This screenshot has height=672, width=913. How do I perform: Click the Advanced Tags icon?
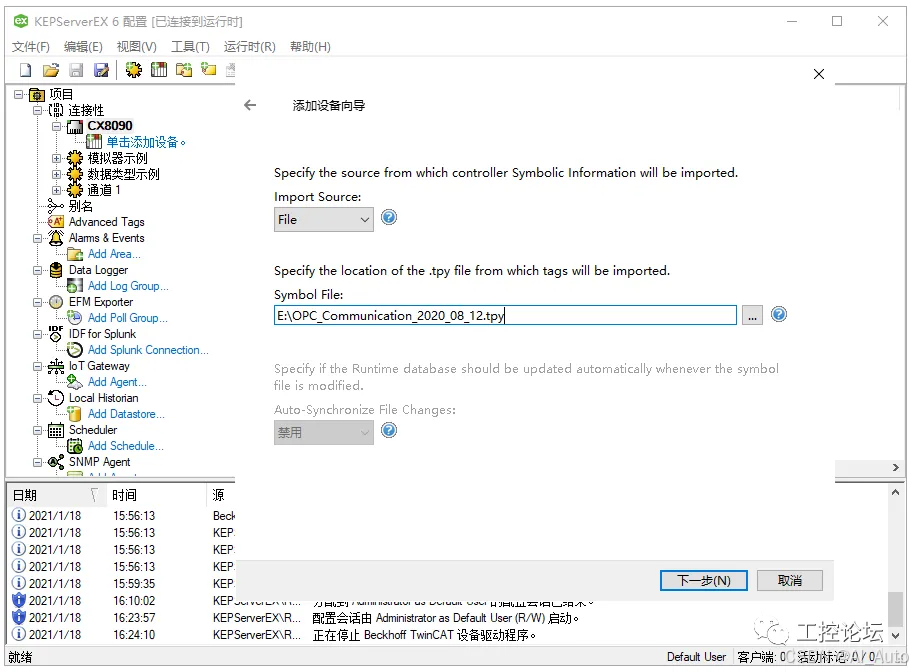click(x=56, y=222)
